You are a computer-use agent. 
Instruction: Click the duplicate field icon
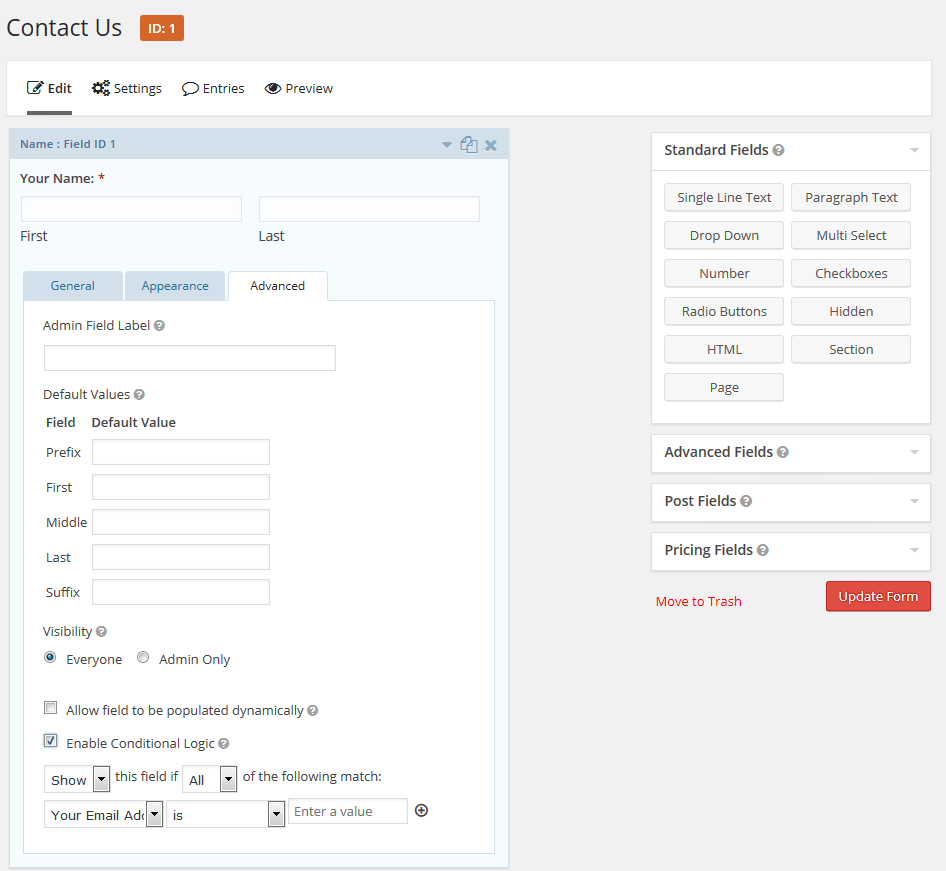click(468, 145)
